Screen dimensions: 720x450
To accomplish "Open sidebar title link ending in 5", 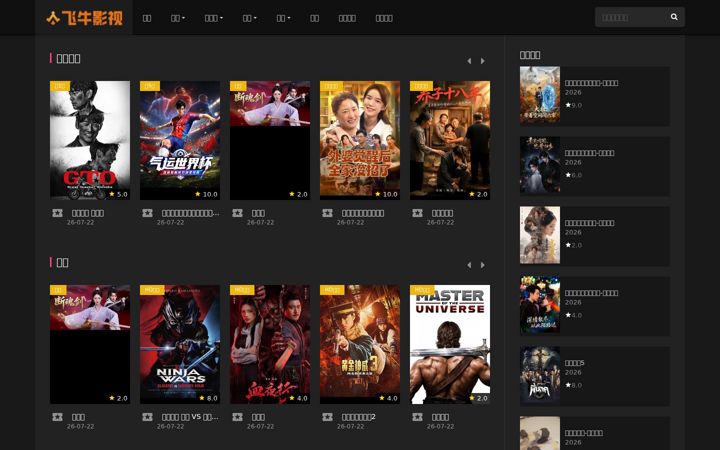I will pos(574,363).
